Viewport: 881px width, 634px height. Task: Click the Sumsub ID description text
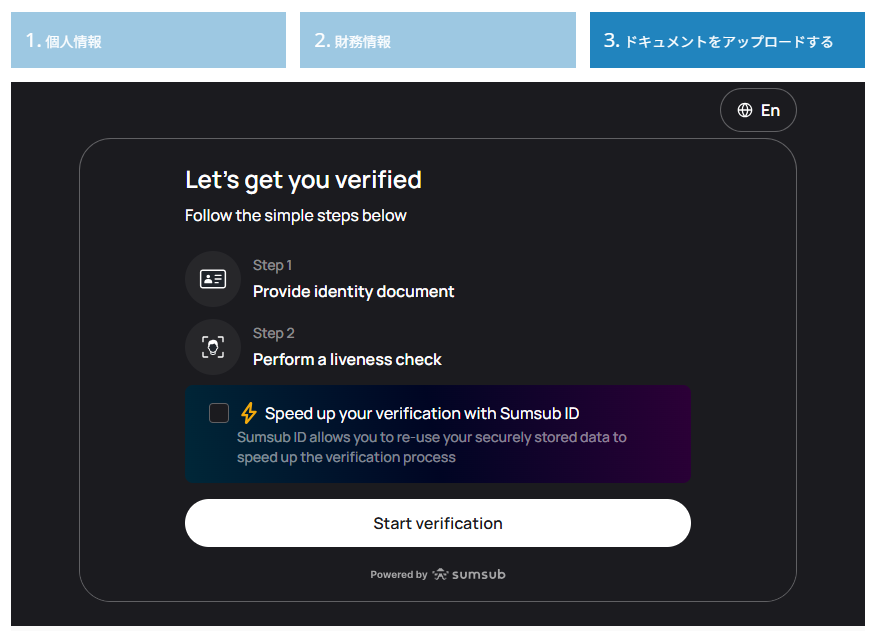pyautogui.click(x=431, y=447)
